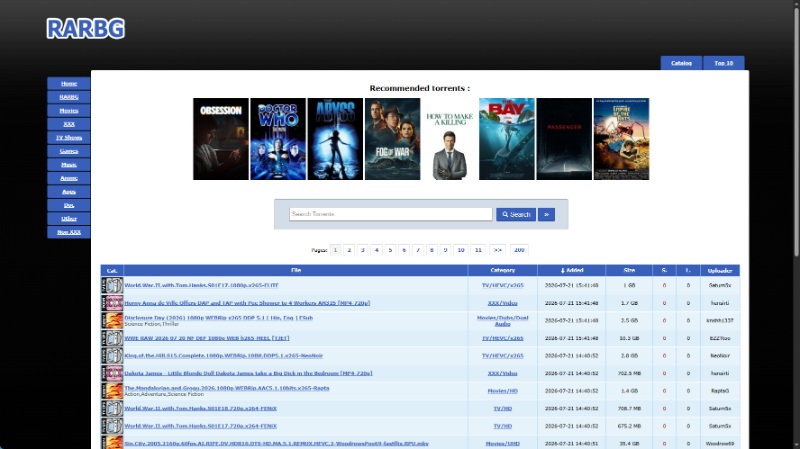This screenshot has height=449, width=800.
Task: Focus the Search Torrents input field
Action: pos(391,214)
